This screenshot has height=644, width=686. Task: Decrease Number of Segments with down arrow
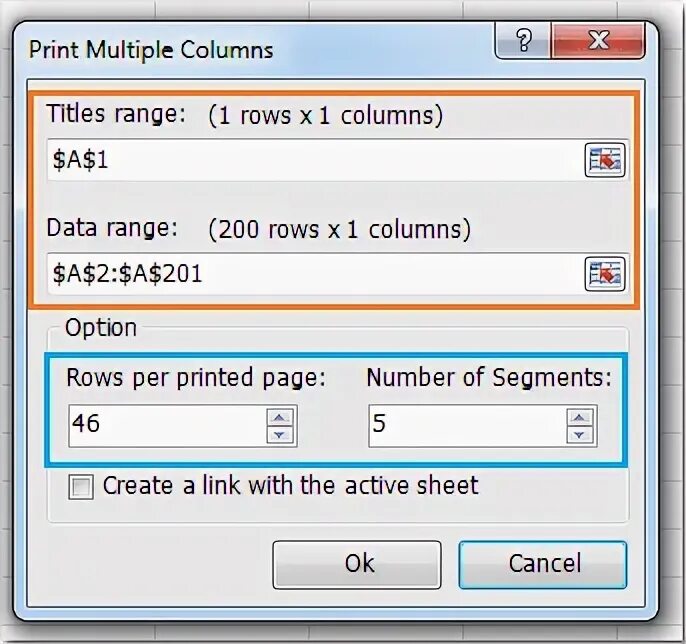point(582,434)
